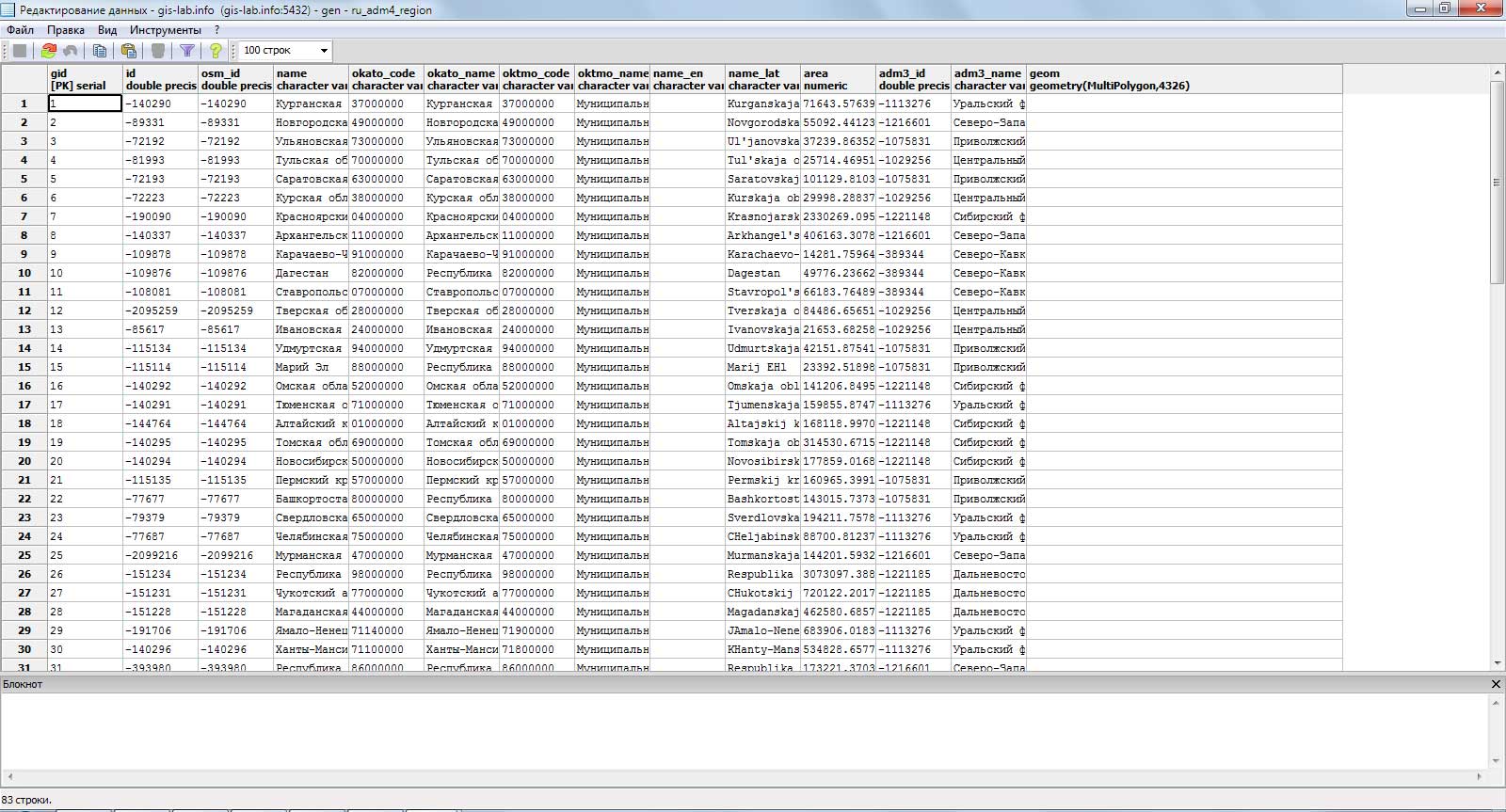1506x812 pixels.
Task: Click the Delete row trash icon
Action: (158, 51)
